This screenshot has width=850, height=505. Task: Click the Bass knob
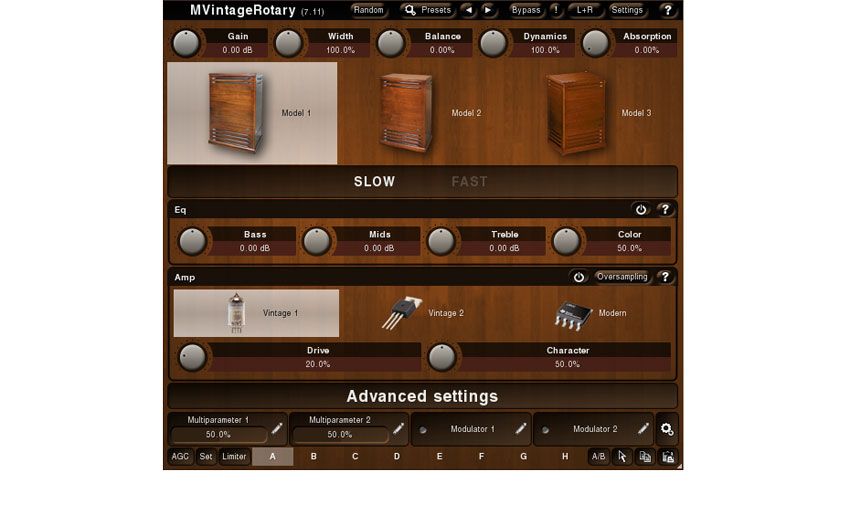pyautogui.click(x=192, y=241)
